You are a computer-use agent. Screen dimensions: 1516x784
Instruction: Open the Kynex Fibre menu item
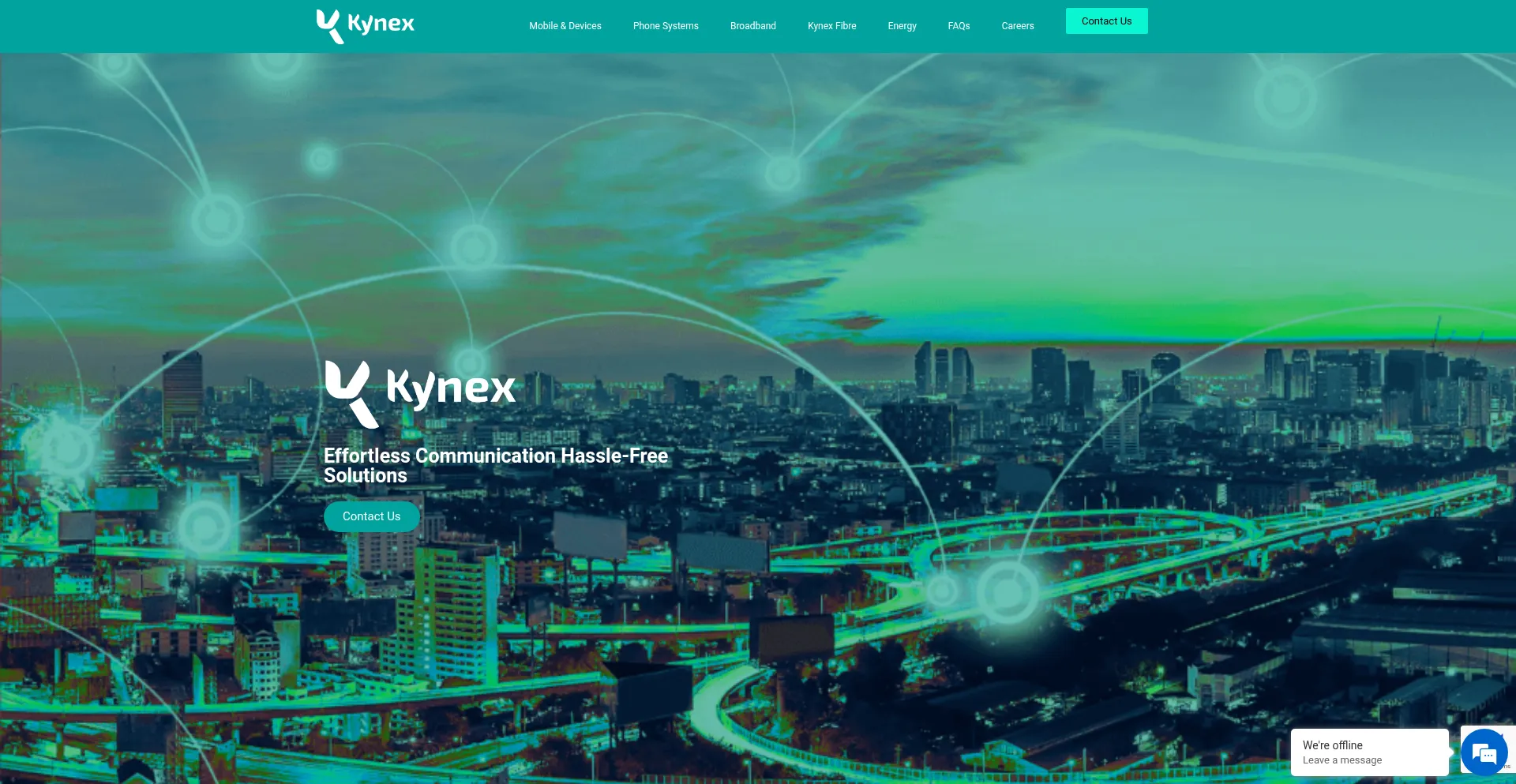(x=831, y=26)
